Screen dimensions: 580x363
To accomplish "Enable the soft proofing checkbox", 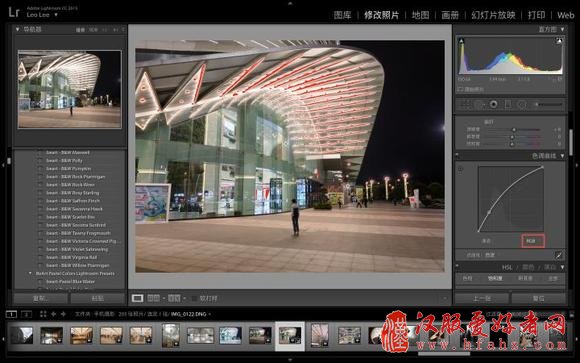I will (x=194, y=298).
